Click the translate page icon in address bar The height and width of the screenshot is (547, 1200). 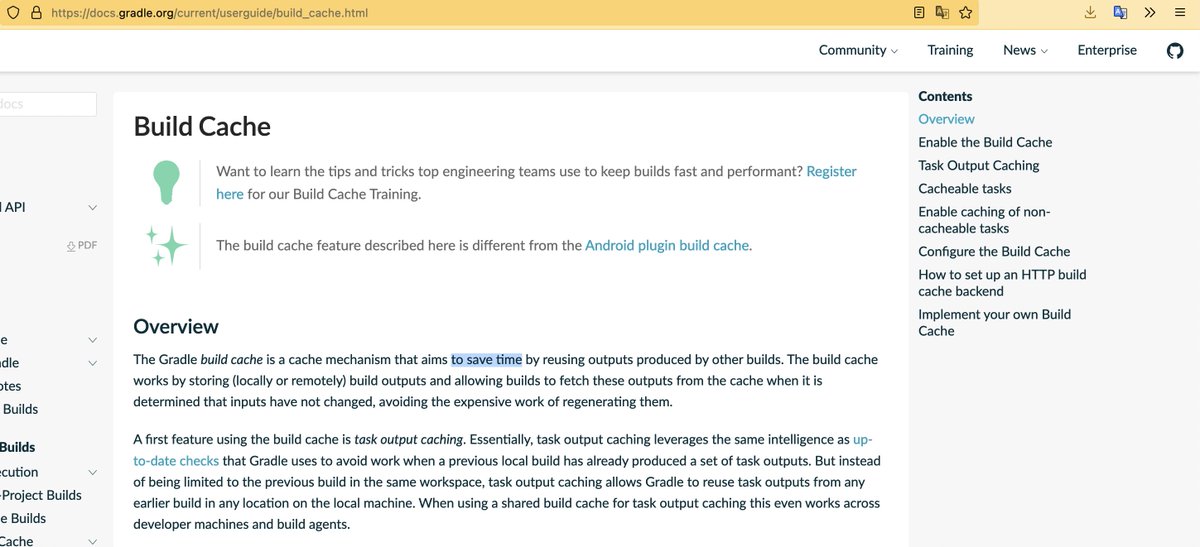click(942, 13)
